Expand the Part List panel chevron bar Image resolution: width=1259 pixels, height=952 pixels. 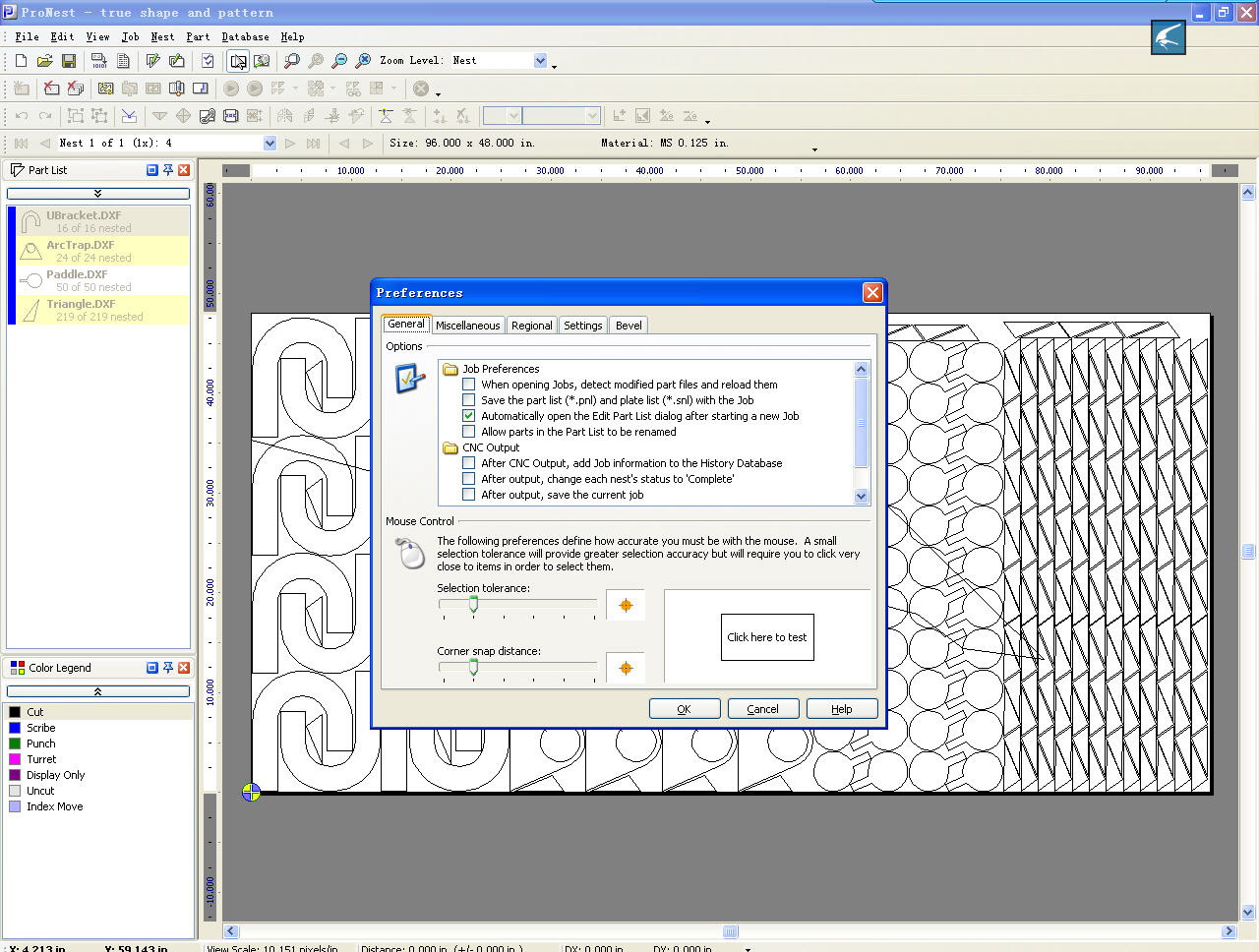97,194
